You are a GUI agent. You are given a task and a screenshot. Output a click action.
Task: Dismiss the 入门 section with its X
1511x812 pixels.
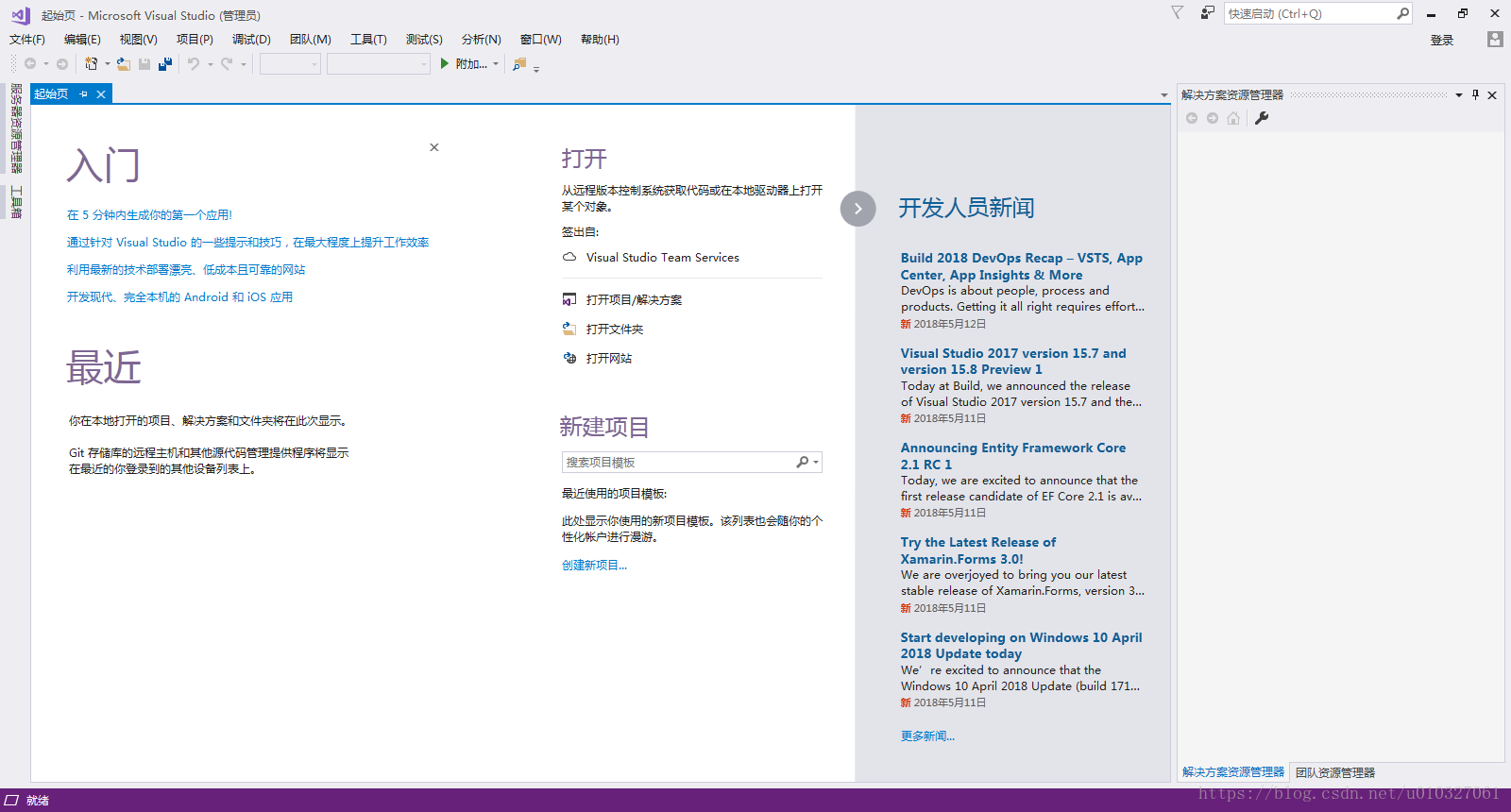click(x=434, y=147)
